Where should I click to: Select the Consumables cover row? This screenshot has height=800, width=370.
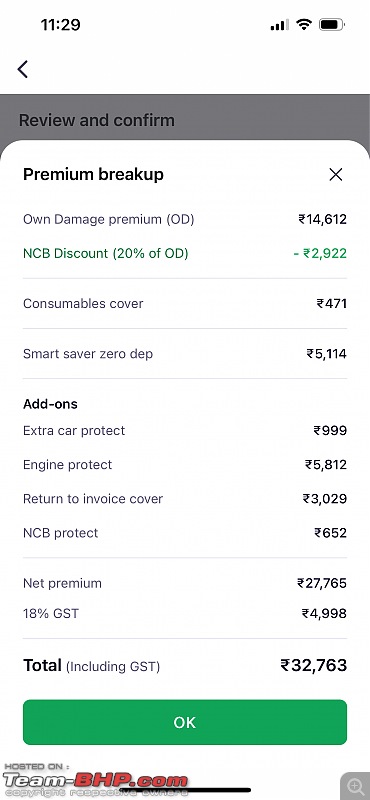pos(185,304)
